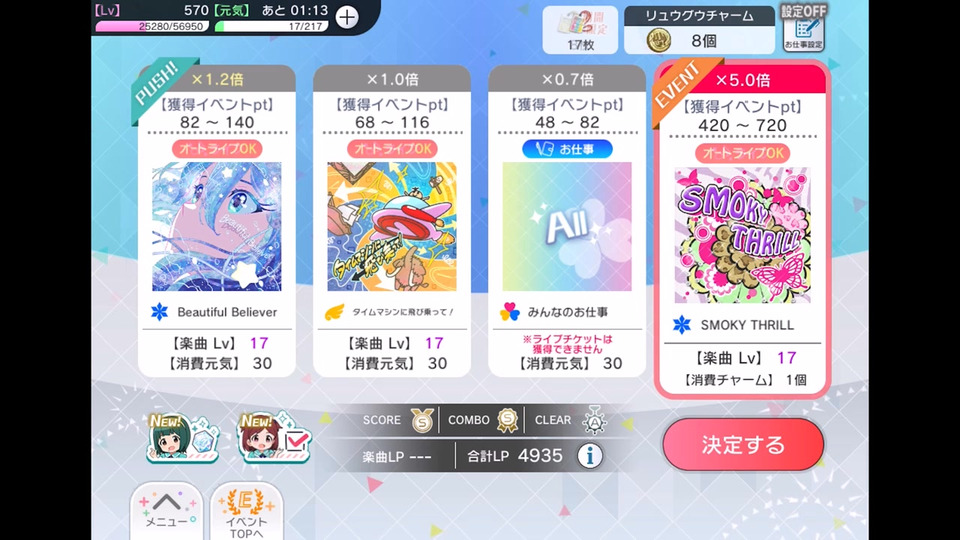Tap the blue お仕事 label badge
The height and width of the screenshot is (540, 960).
click(567, 149)
